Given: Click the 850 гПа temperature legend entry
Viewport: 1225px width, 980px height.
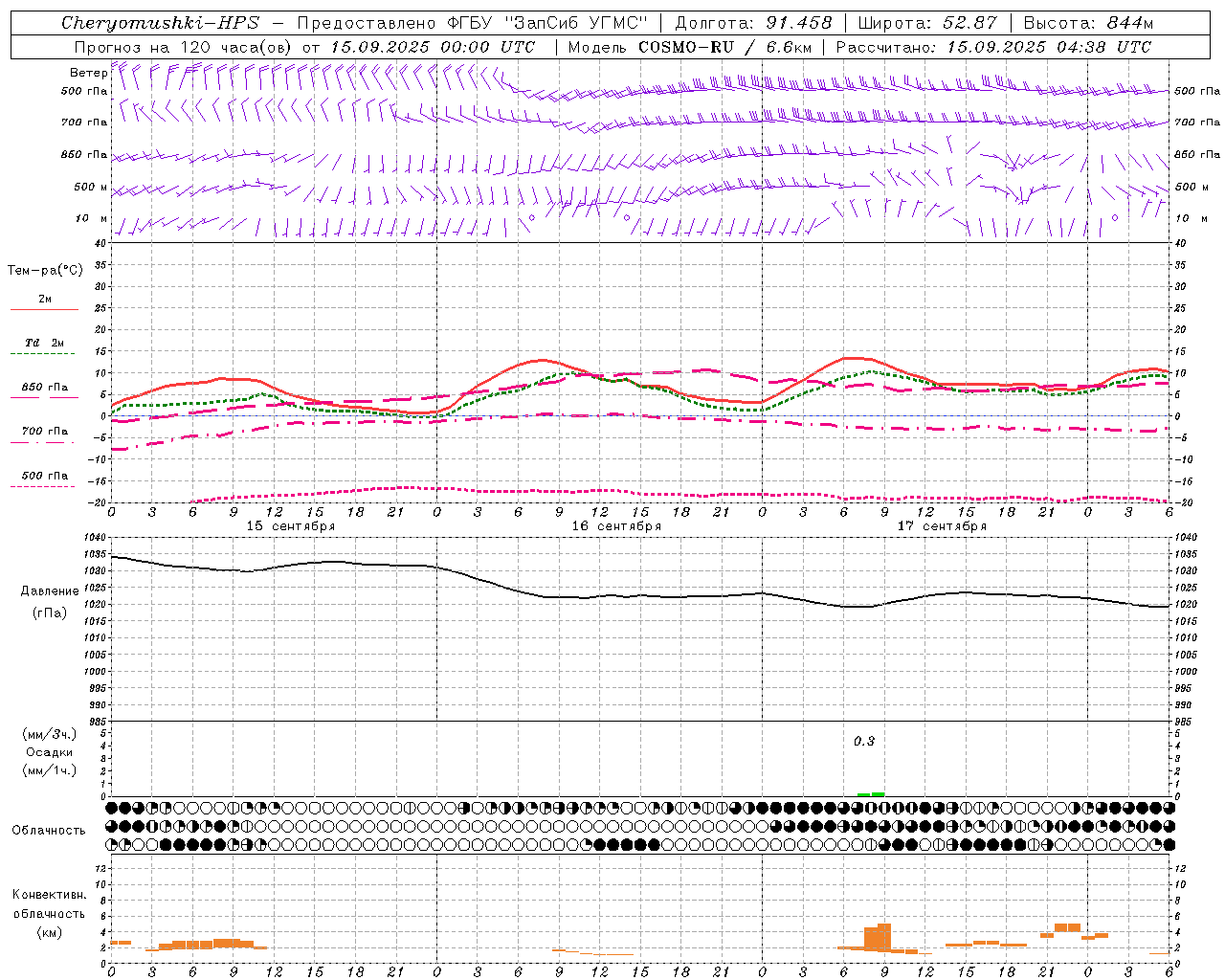Looking at the screenshot, I should click(x=45, y=391).
